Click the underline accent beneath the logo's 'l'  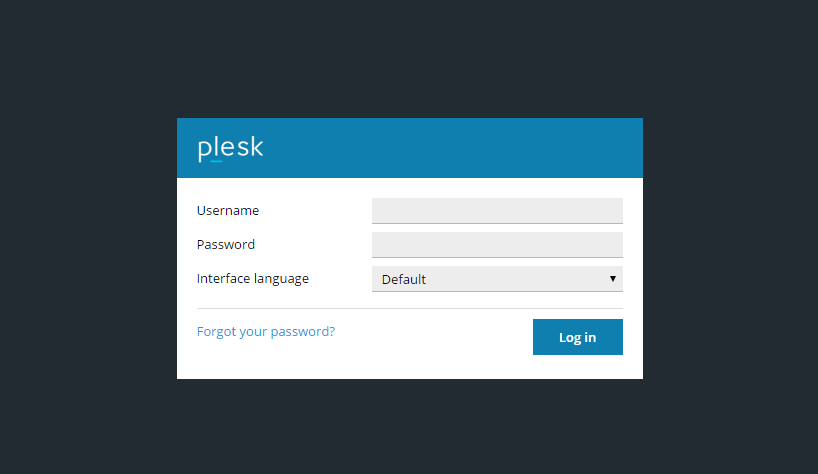pyautogui.click(x=216, y=160)
